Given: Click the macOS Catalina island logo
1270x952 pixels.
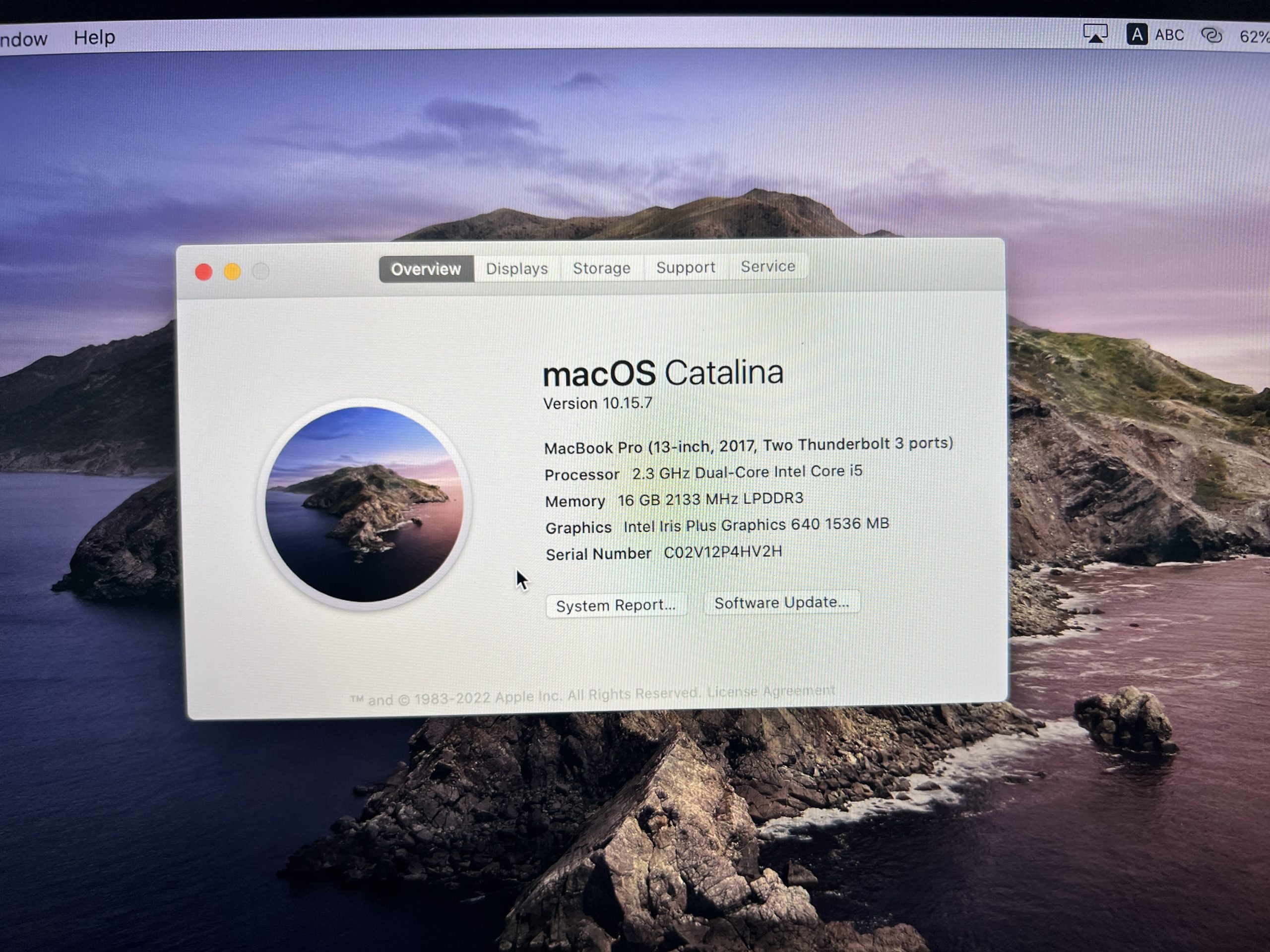Looking at the screenshot, I should pyautogui.click(x=364, y=504).
